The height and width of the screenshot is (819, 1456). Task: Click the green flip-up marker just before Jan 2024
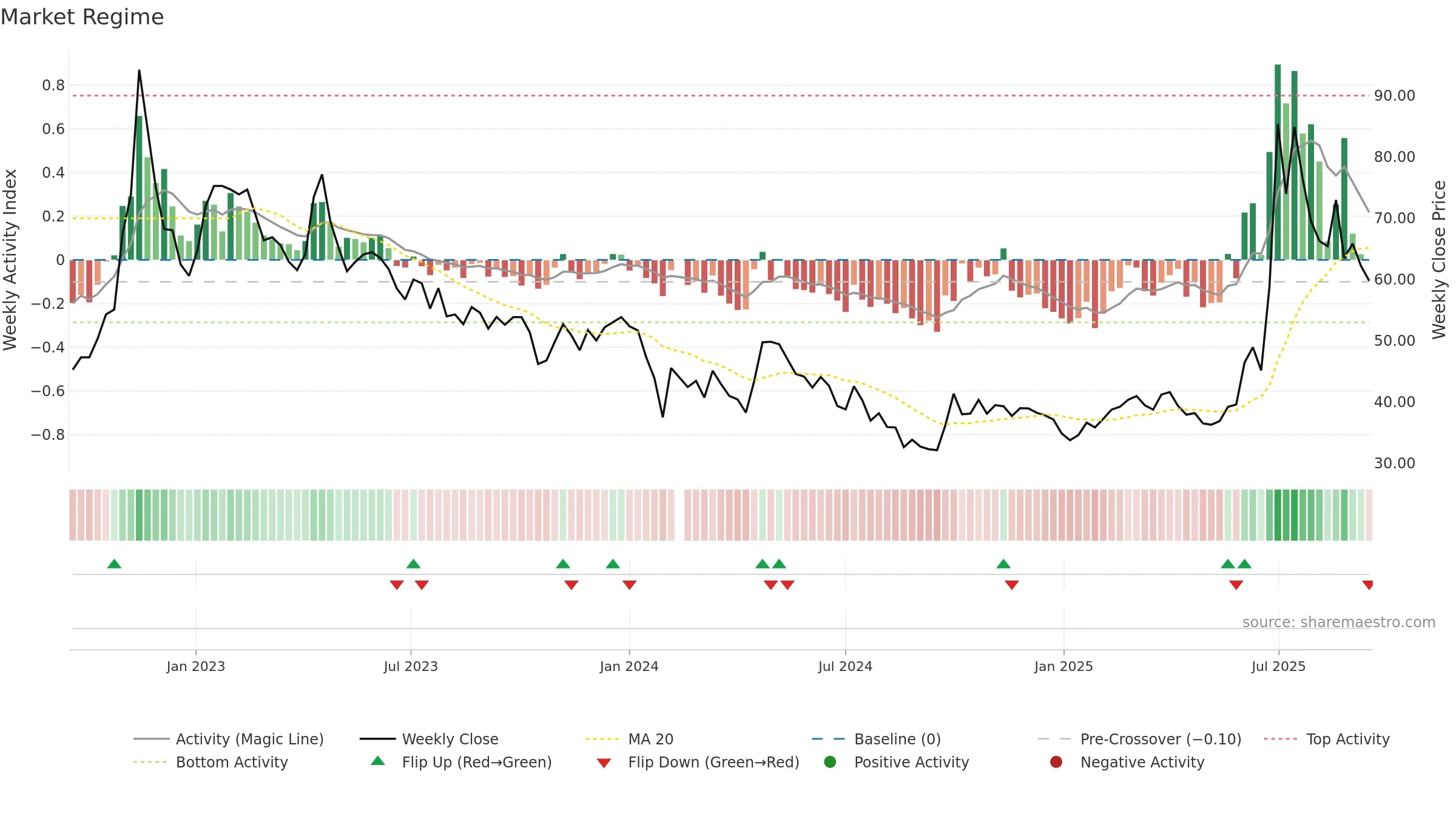(x=613, y=564)
